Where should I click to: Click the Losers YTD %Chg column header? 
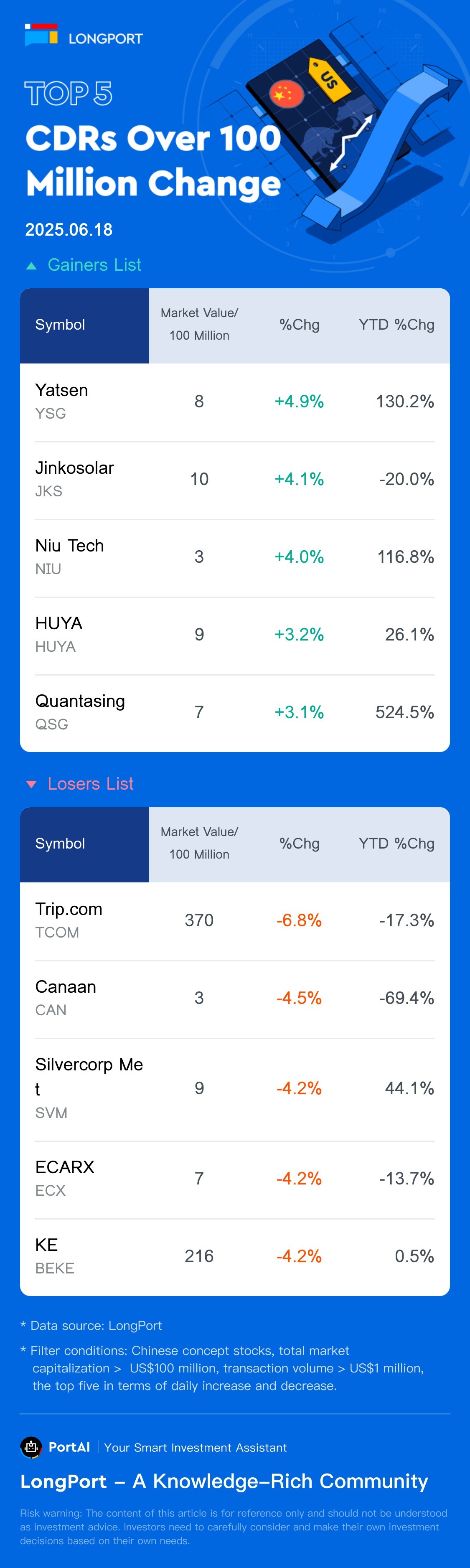pyautogui.click(x=396, y=844)
